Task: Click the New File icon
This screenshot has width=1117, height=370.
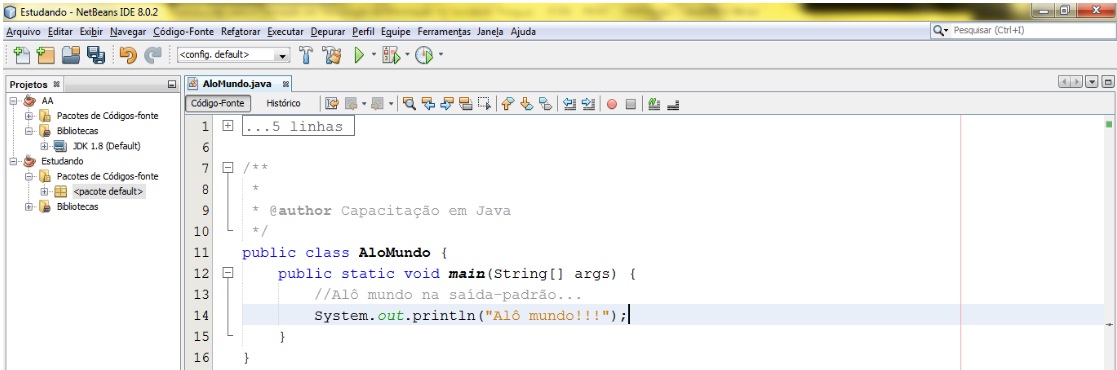Action: click(x=21, y=55)
